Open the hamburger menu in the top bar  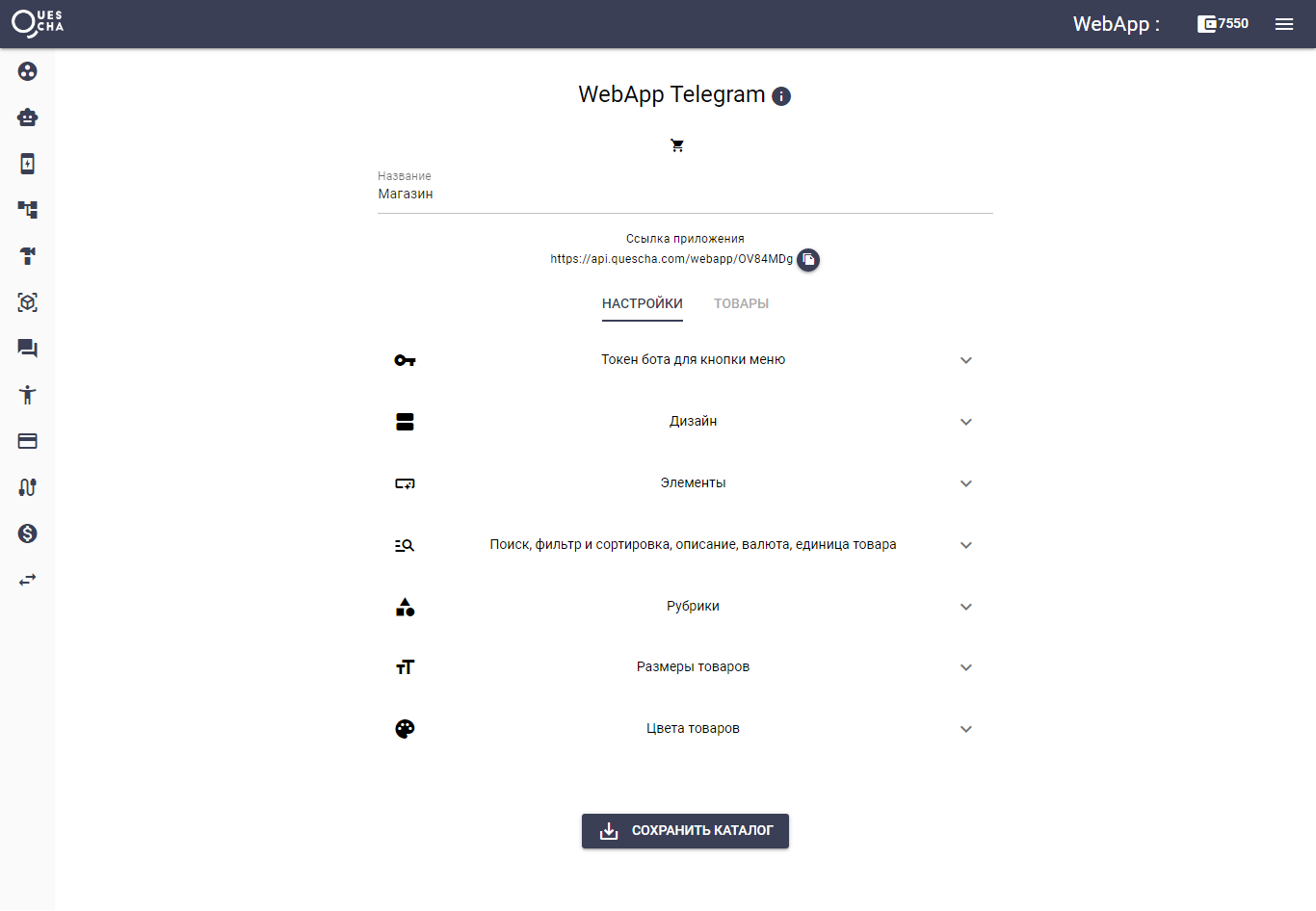(x=1284, y=23)
